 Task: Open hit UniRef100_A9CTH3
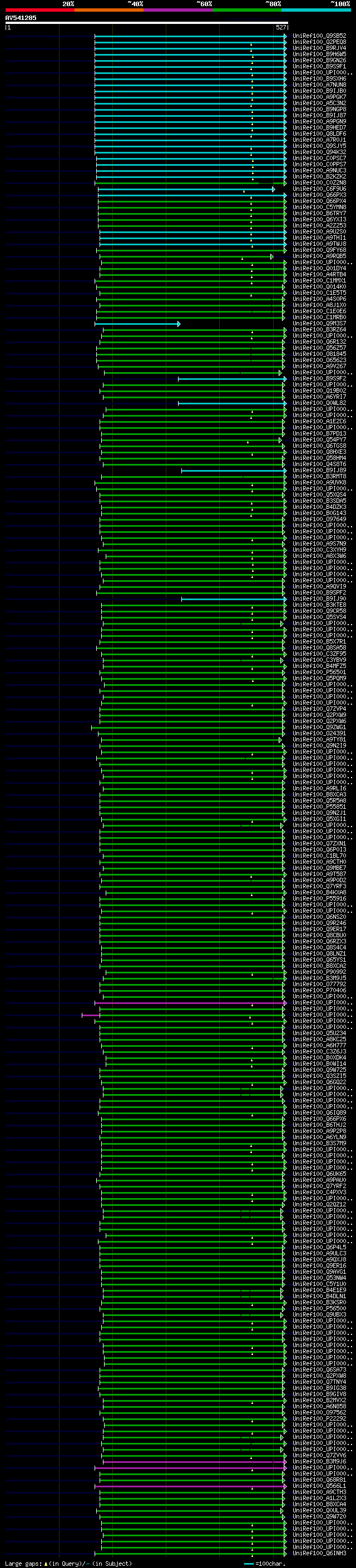(319, 1492)
